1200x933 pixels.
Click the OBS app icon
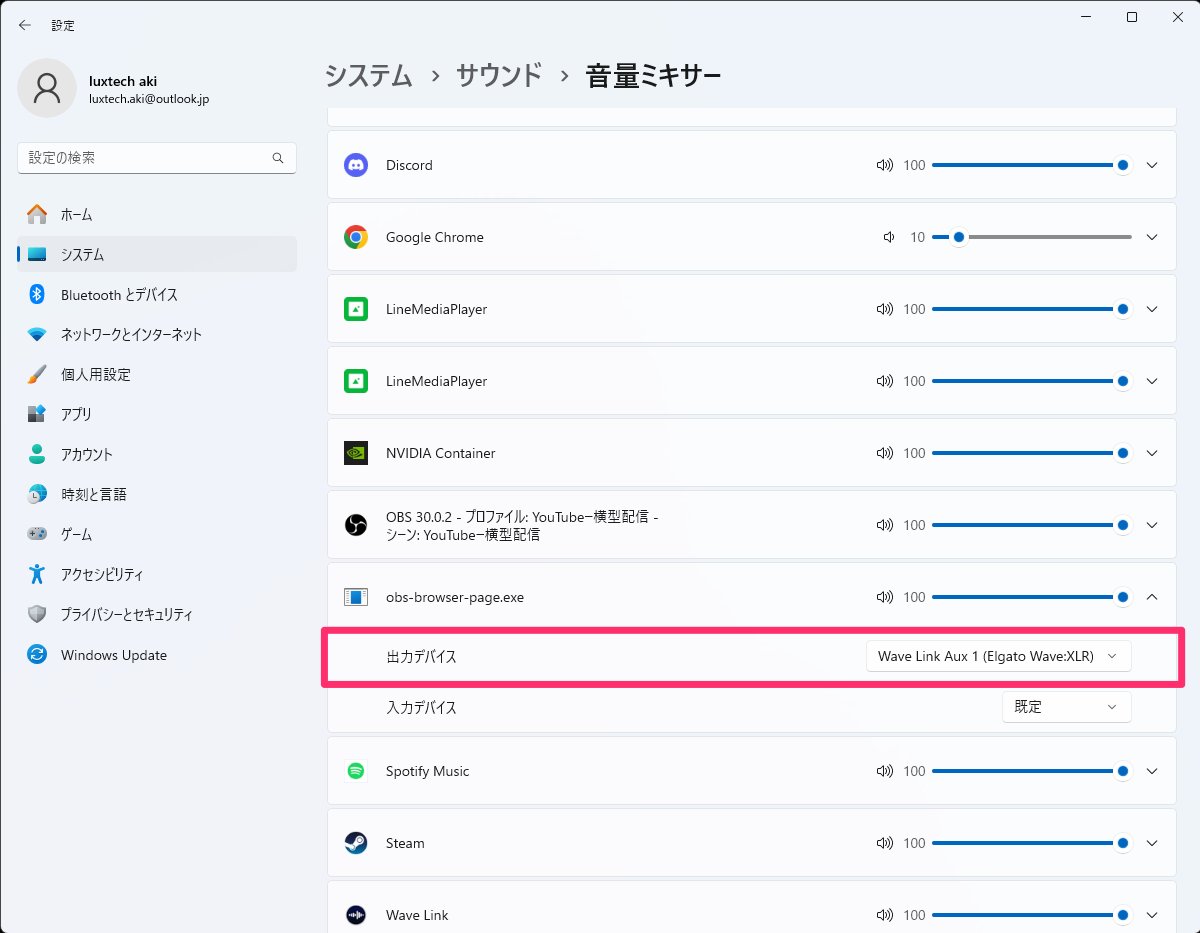[356, 525]
